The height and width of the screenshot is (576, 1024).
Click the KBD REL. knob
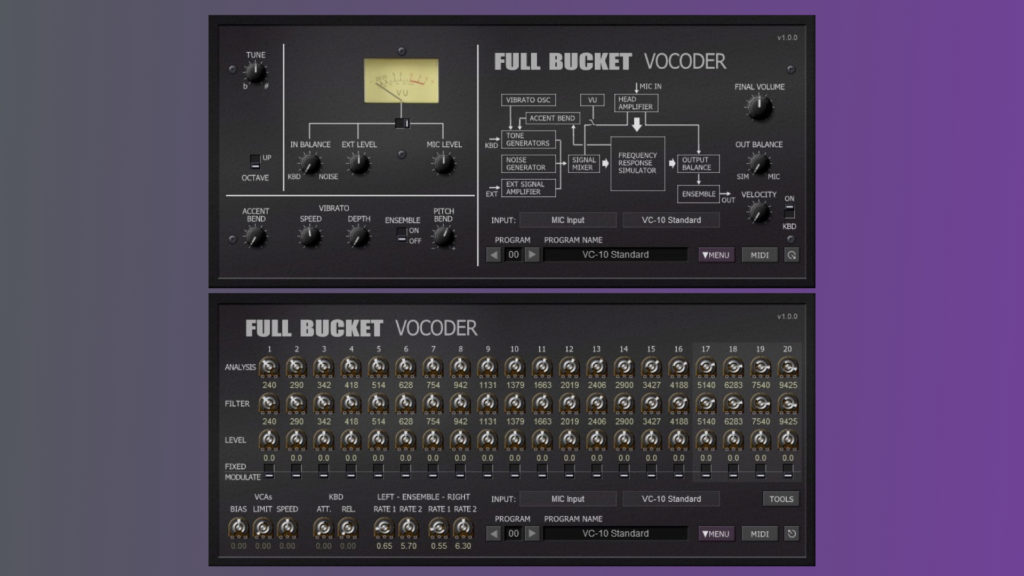[347, 527]
